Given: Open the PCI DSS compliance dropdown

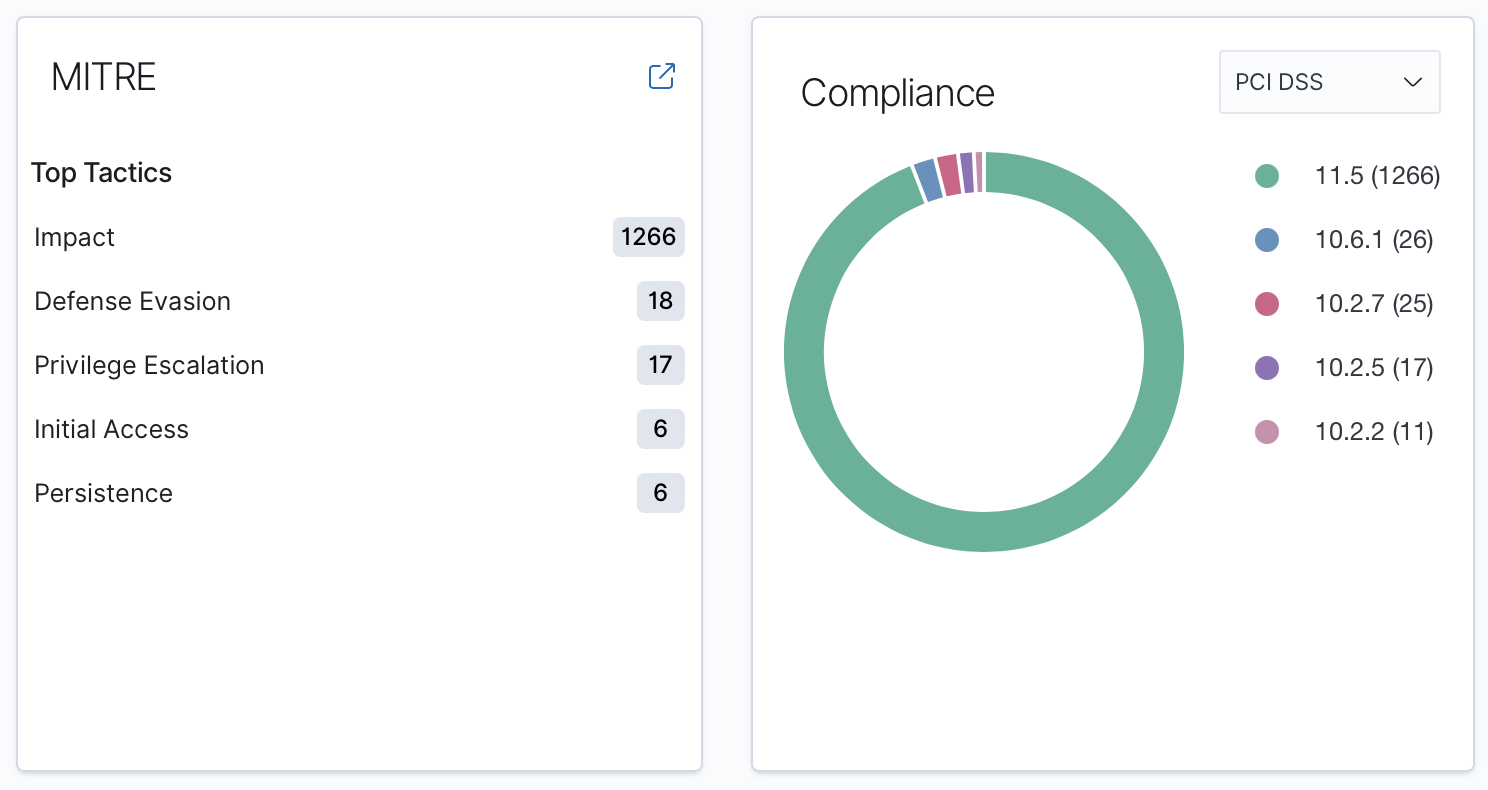Looking at the screenshot, I should [1329, 82].
